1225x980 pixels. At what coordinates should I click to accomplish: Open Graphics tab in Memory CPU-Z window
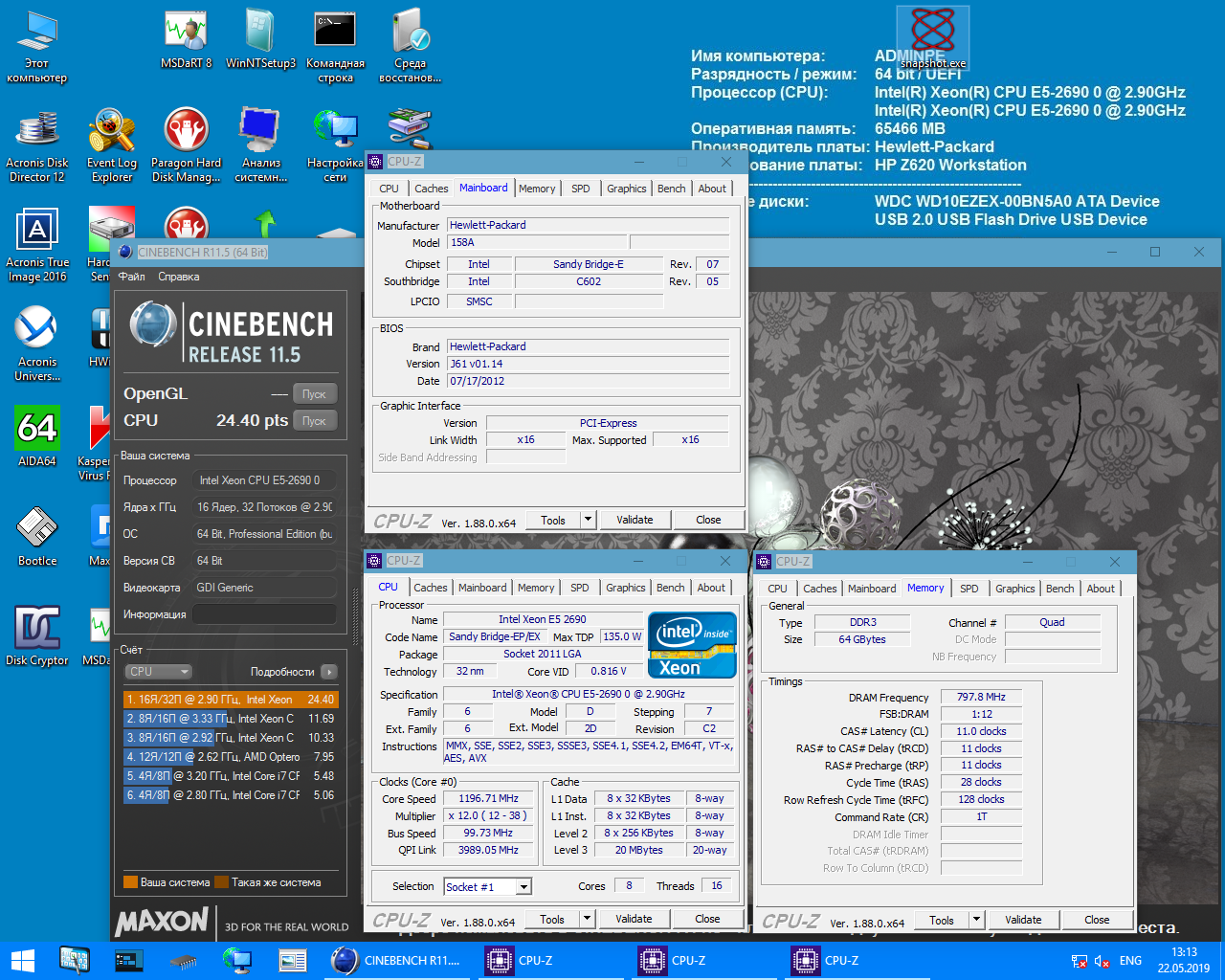(x=1015, y=589)
